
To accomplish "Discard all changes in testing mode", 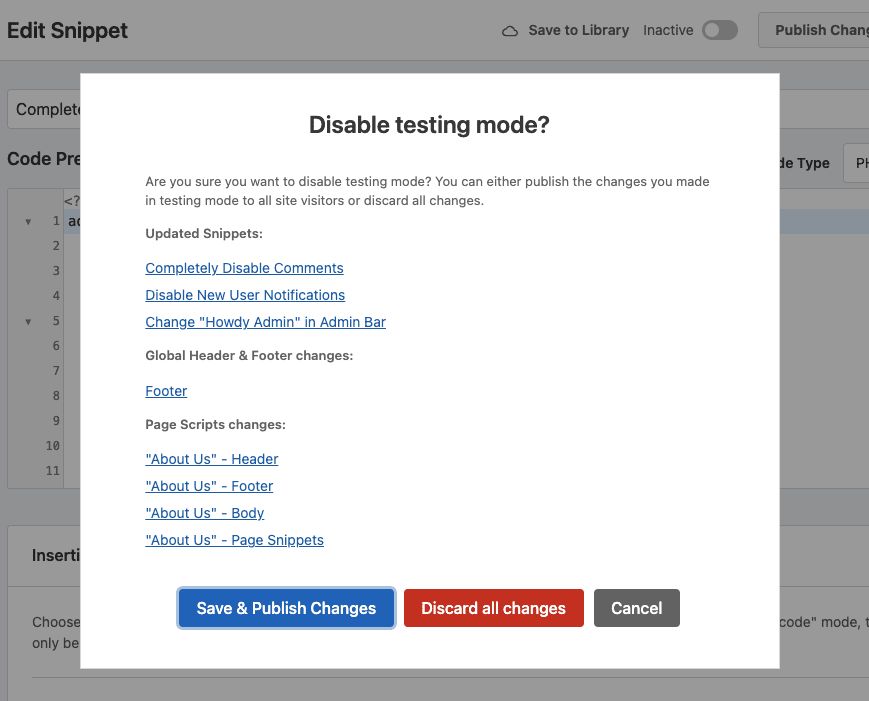I will tap(493, 608).
